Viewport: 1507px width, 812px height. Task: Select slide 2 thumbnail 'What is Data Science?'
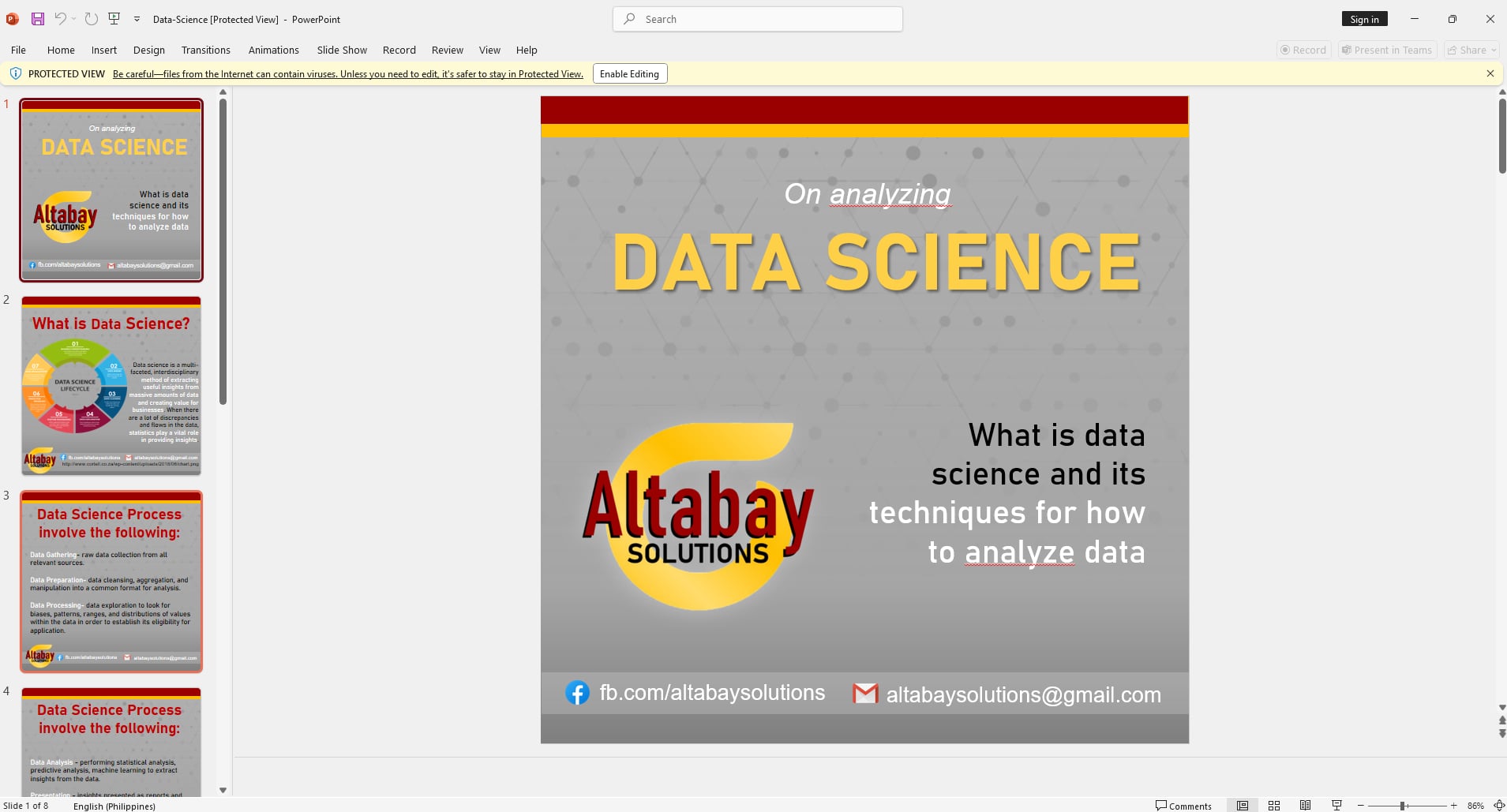click(x=111, y=386)
